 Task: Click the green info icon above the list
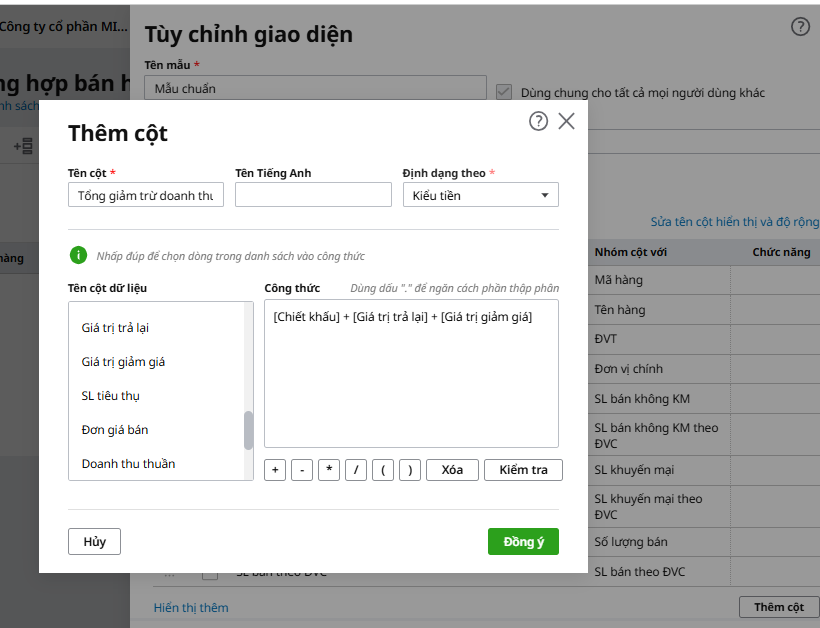(x=78, y=256)
